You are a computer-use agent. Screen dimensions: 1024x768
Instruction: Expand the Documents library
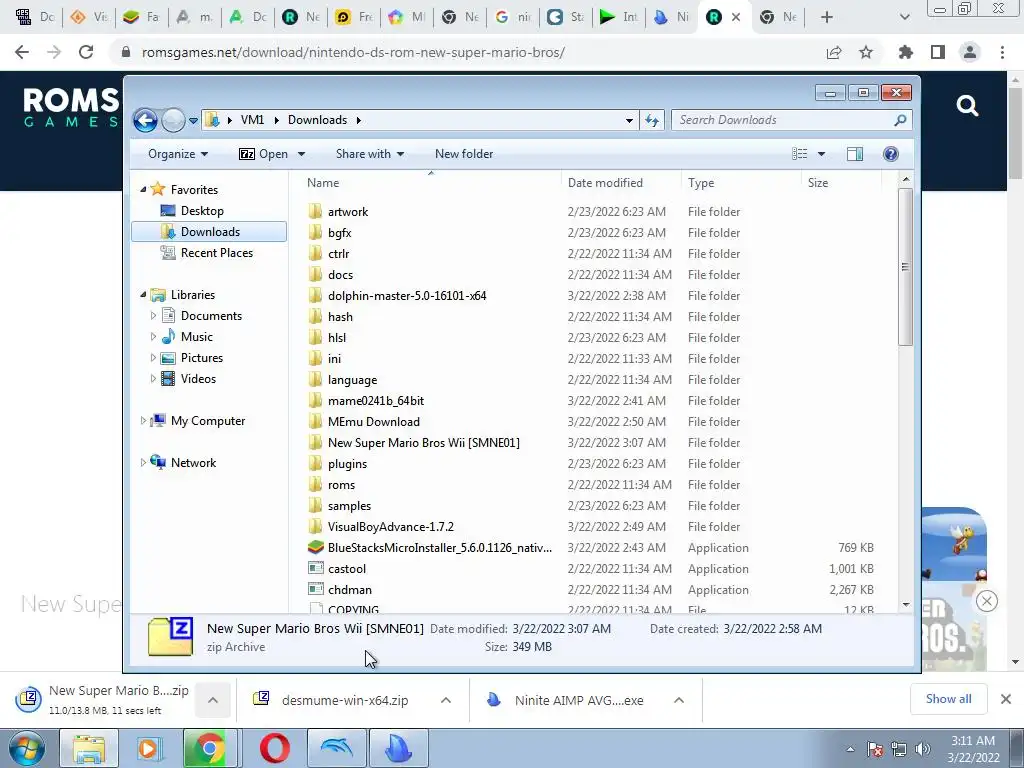click(x=153, y=316)
